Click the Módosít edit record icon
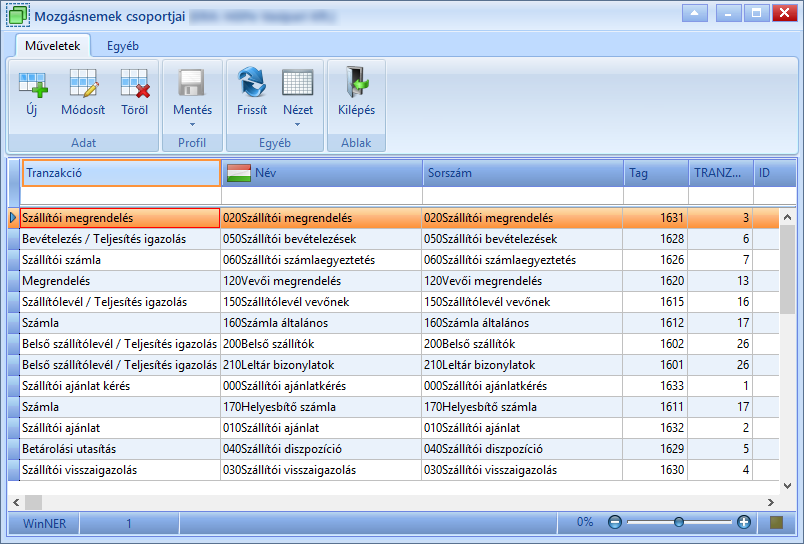The width and height of the screenshot is (804, 544). point(83,84)
